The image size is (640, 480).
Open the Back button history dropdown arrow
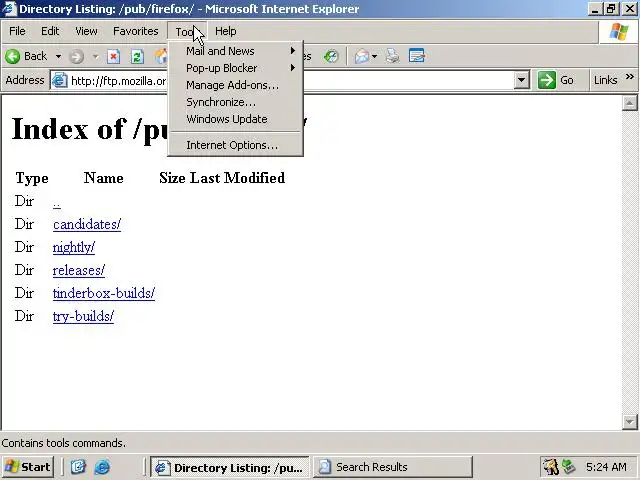(58, 56)
